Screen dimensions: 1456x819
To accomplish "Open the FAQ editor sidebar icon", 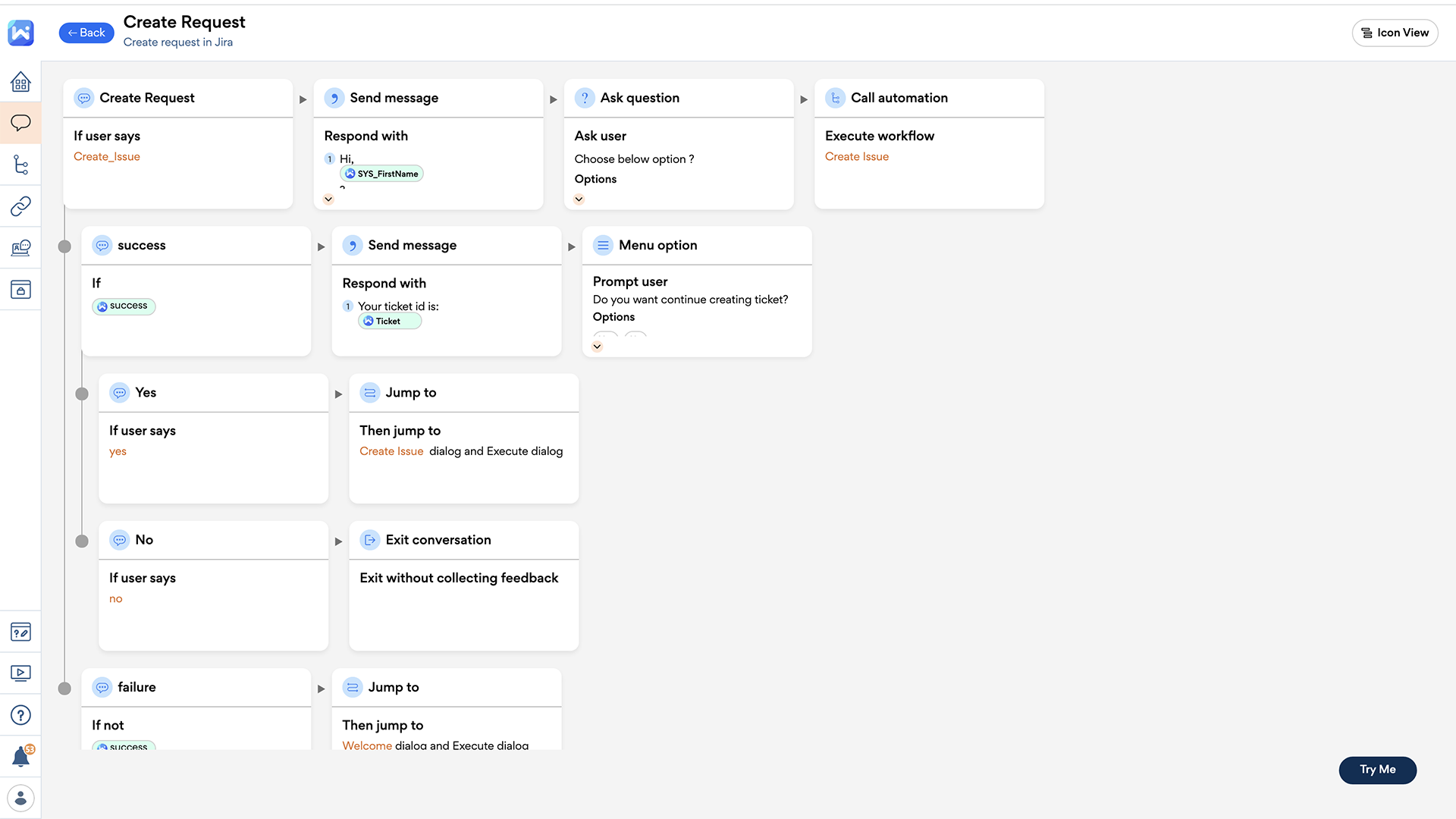I will click(x=20, y=632).
